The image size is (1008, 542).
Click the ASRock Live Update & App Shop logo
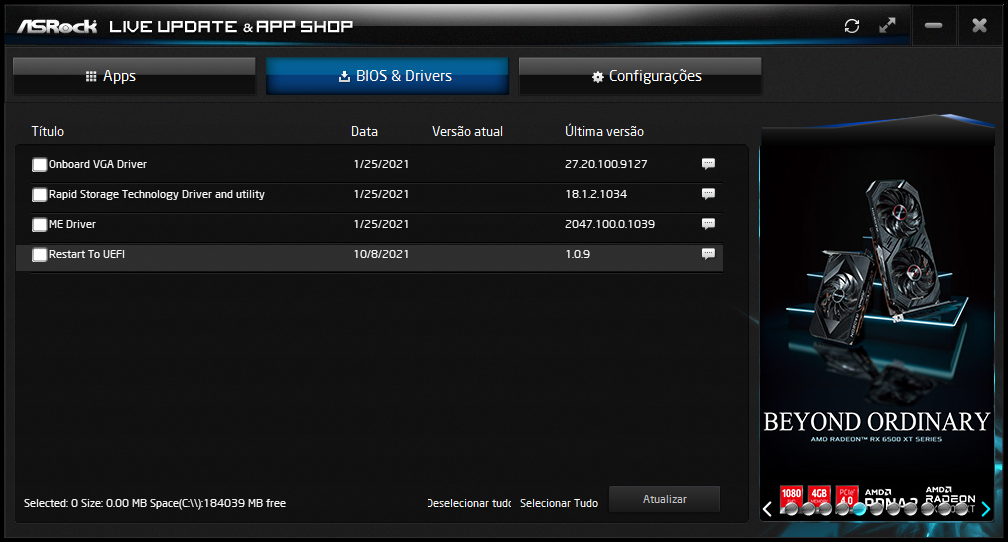185,26
